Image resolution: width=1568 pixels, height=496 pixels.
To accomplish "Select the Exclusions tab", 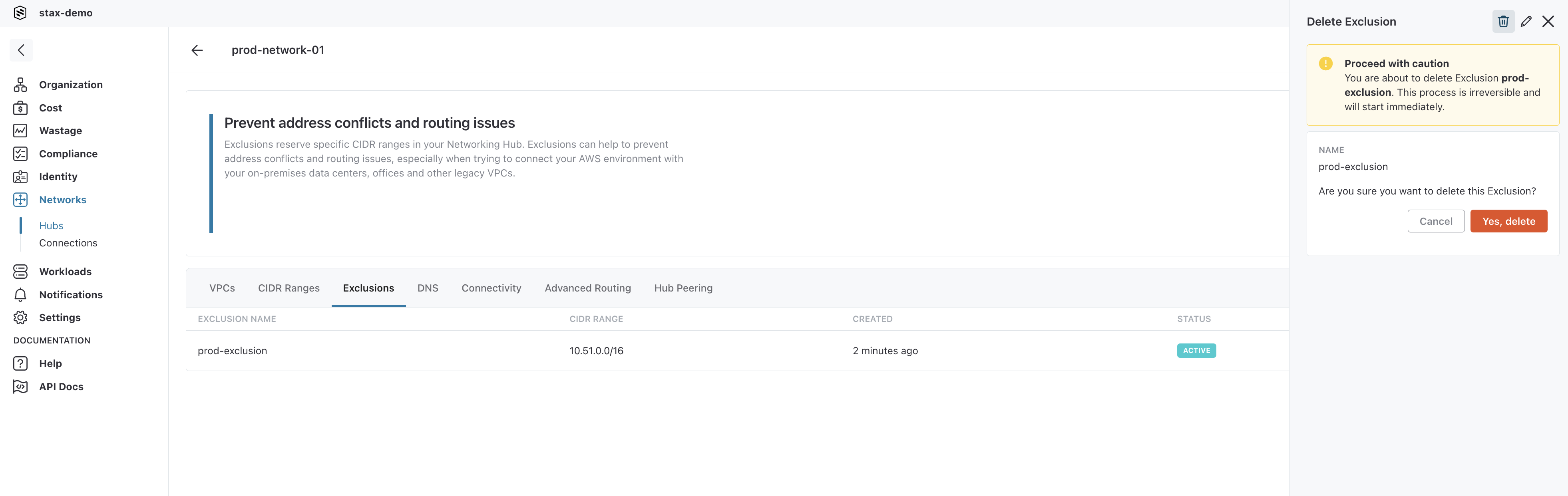I will pos(368,287).
